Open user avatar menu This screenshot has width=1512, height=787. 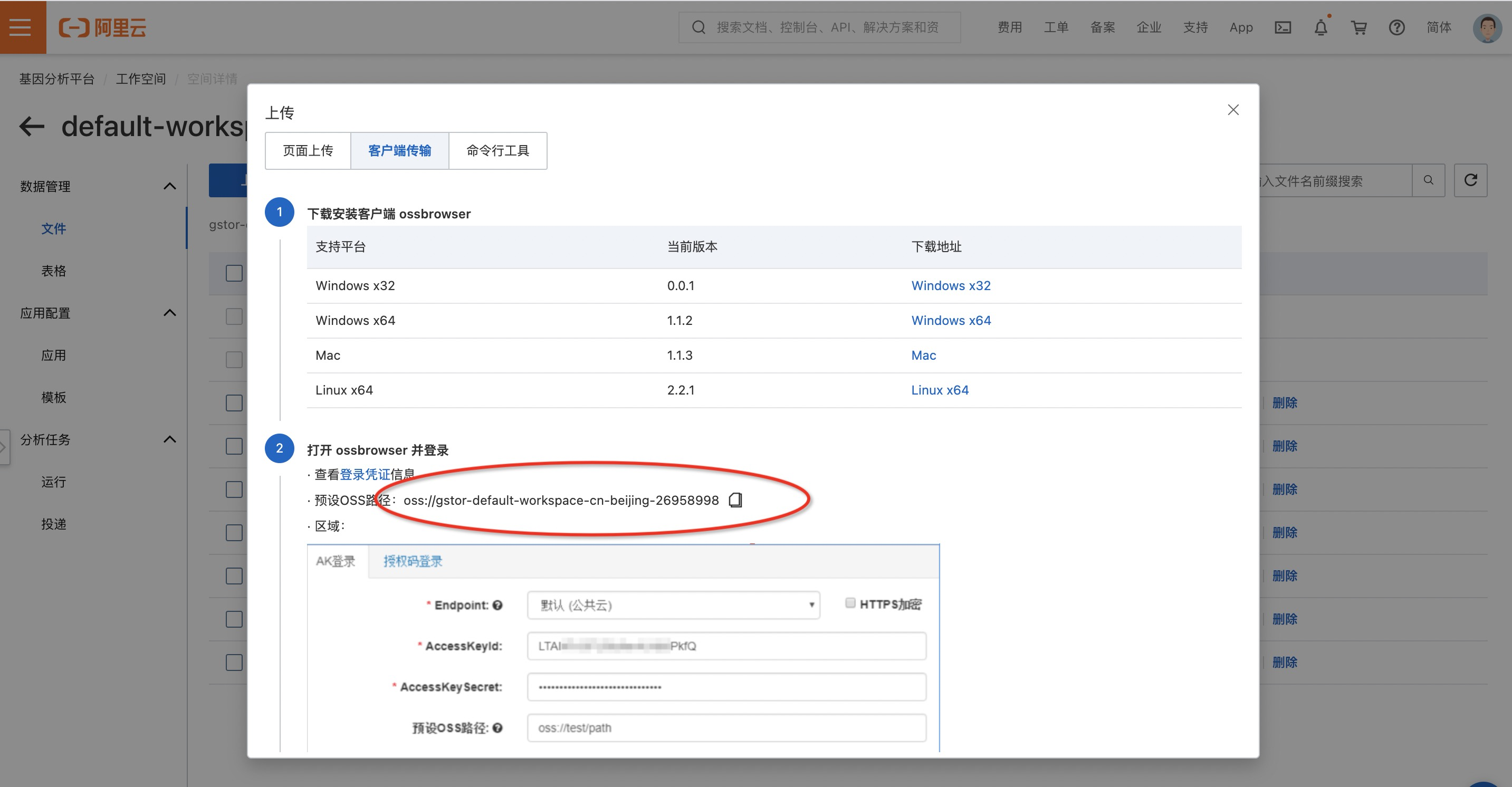coord(1487,27)
